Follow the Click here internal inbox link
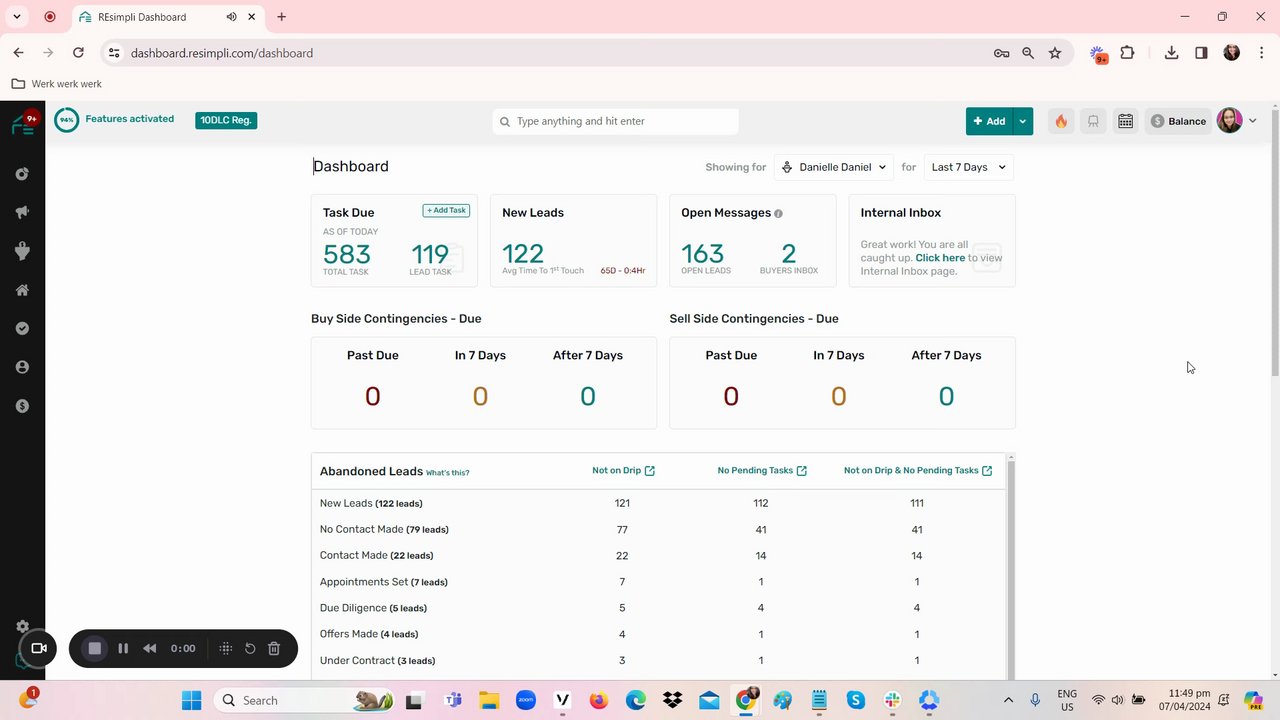This screenshot has width=1280, height=720. (940, 258)
